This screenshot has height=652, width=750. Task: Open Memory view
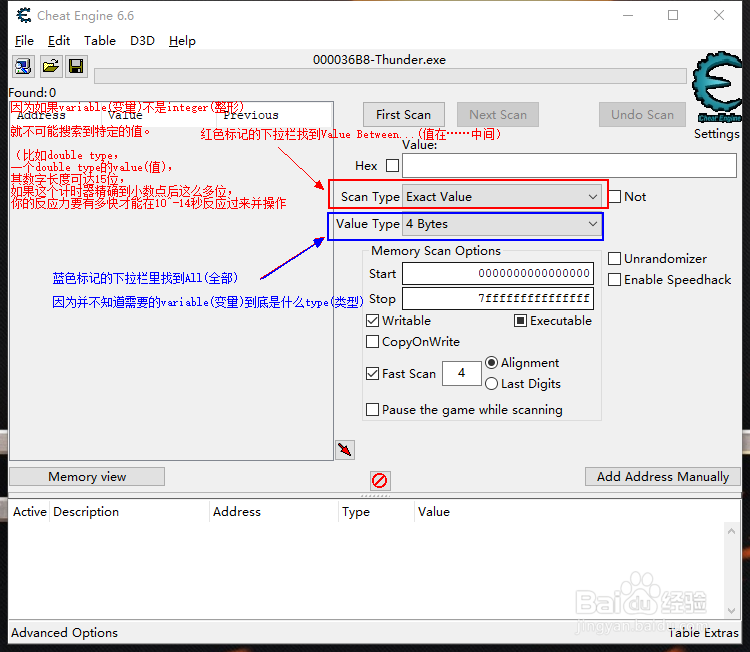pos(87,476)
